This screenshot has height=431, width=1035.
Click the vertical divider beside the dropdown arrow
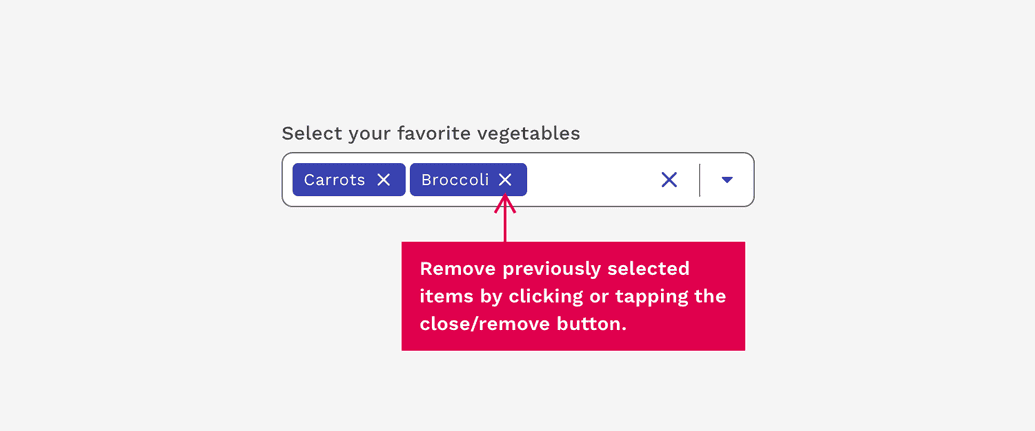699,180
